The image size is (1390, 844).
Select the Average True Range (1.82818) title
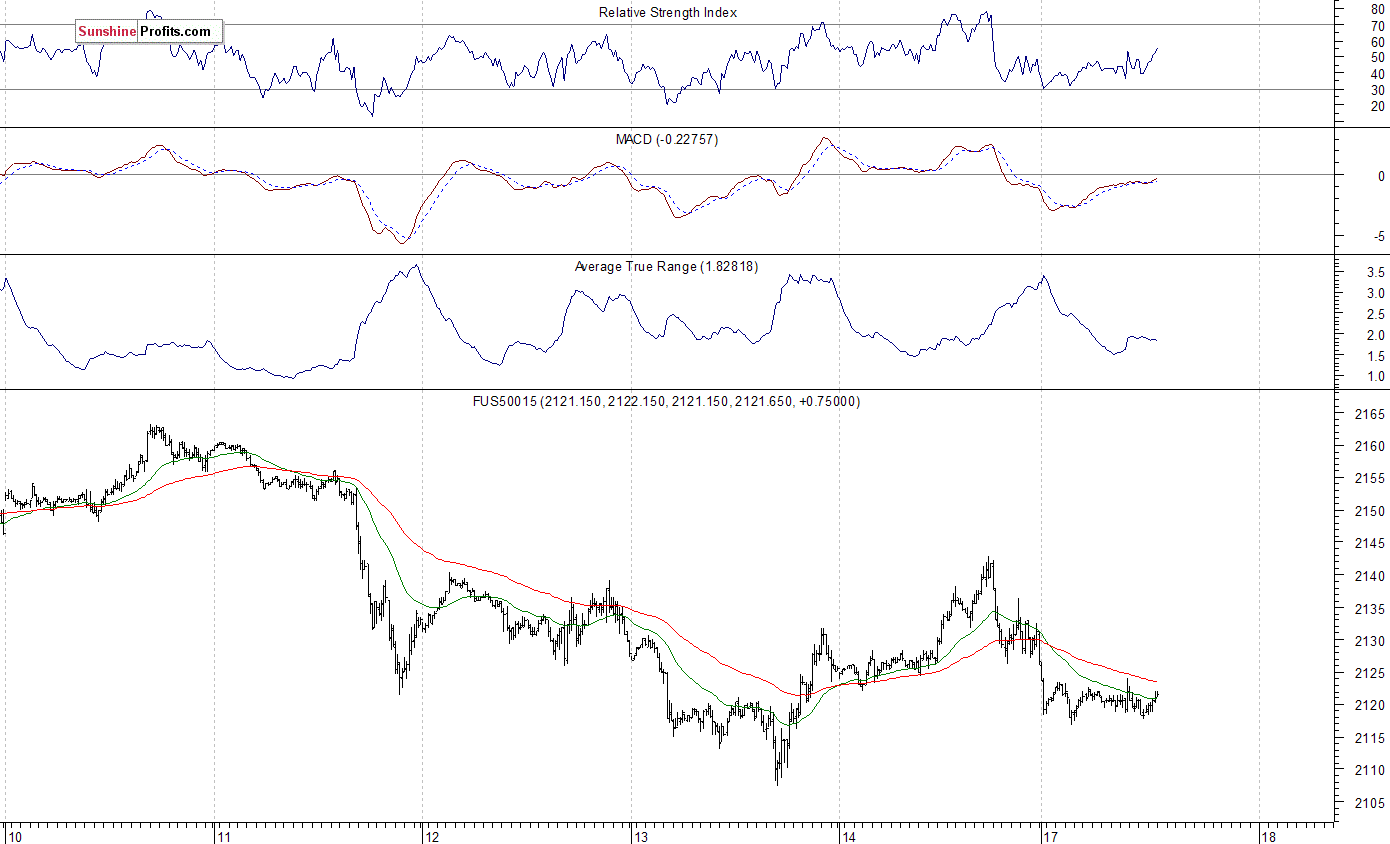[666, 267]
